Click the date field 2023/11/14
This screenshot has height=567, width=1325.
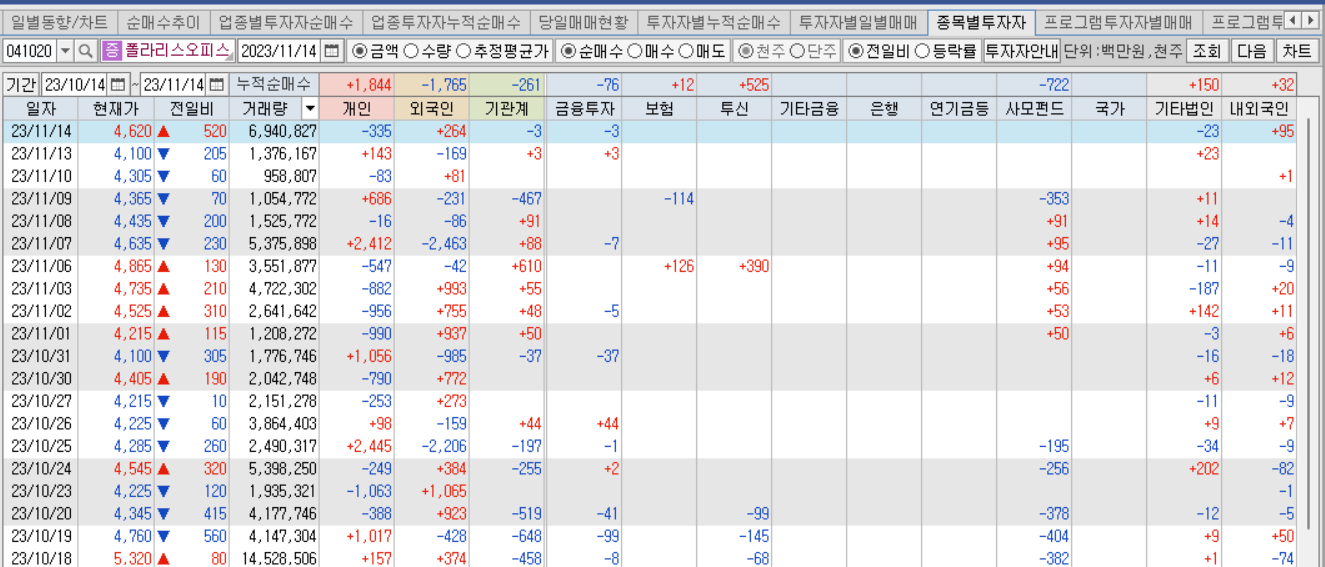tap(280, 51)
